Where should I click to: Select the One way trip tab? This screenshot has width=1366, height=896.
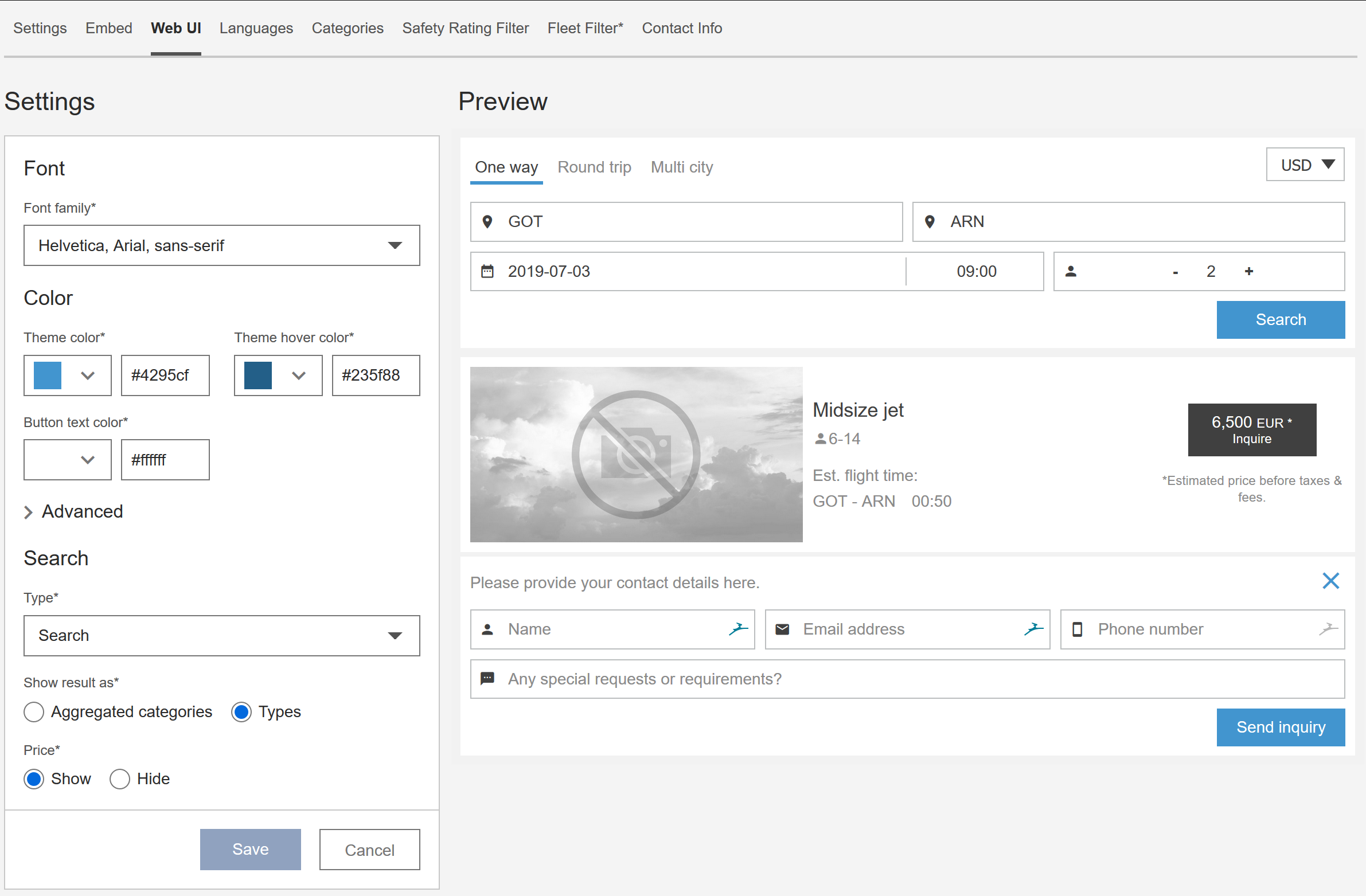tap(506, 167)
